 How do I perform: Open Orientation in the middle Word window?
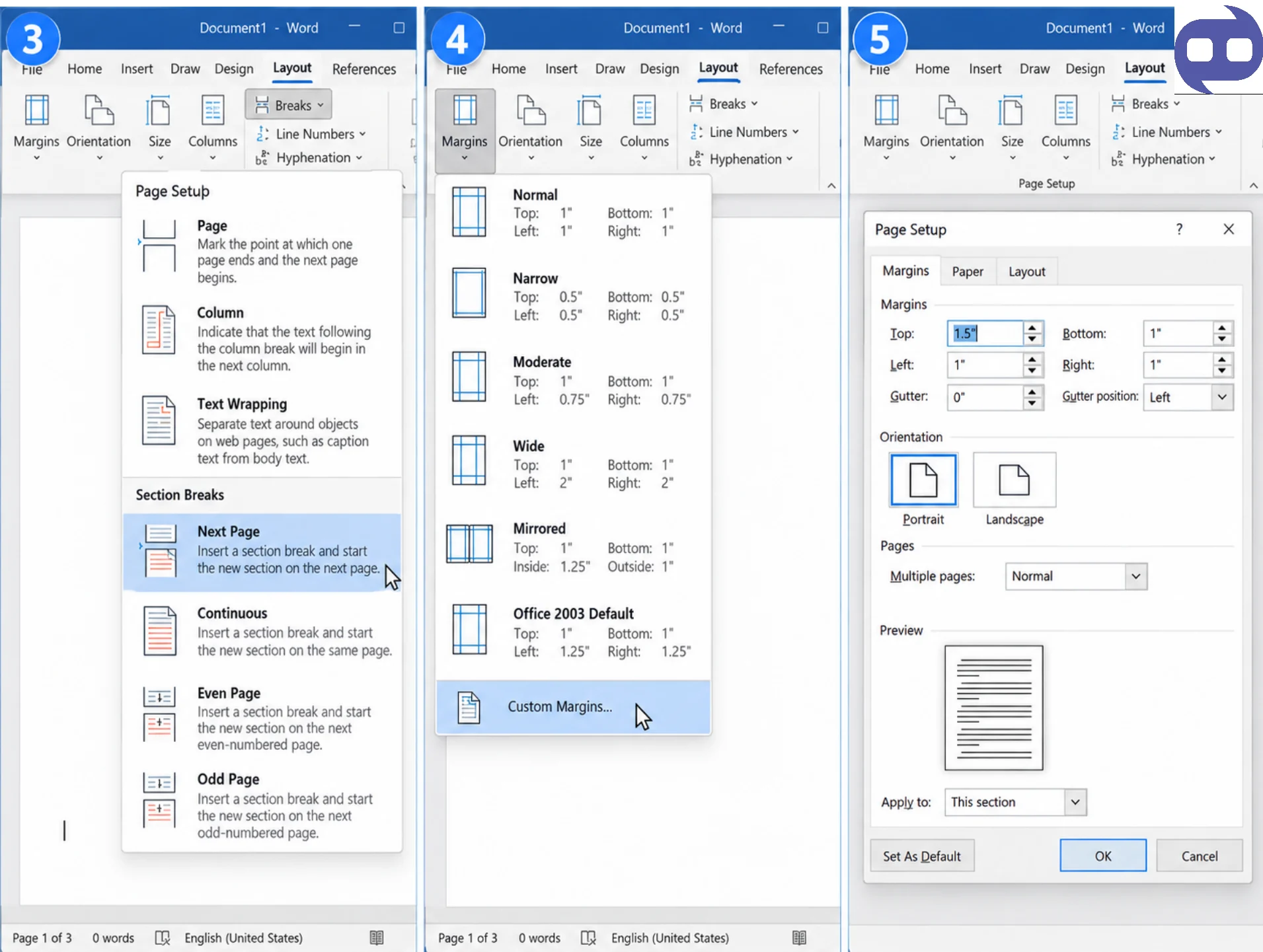coord(530,128)
